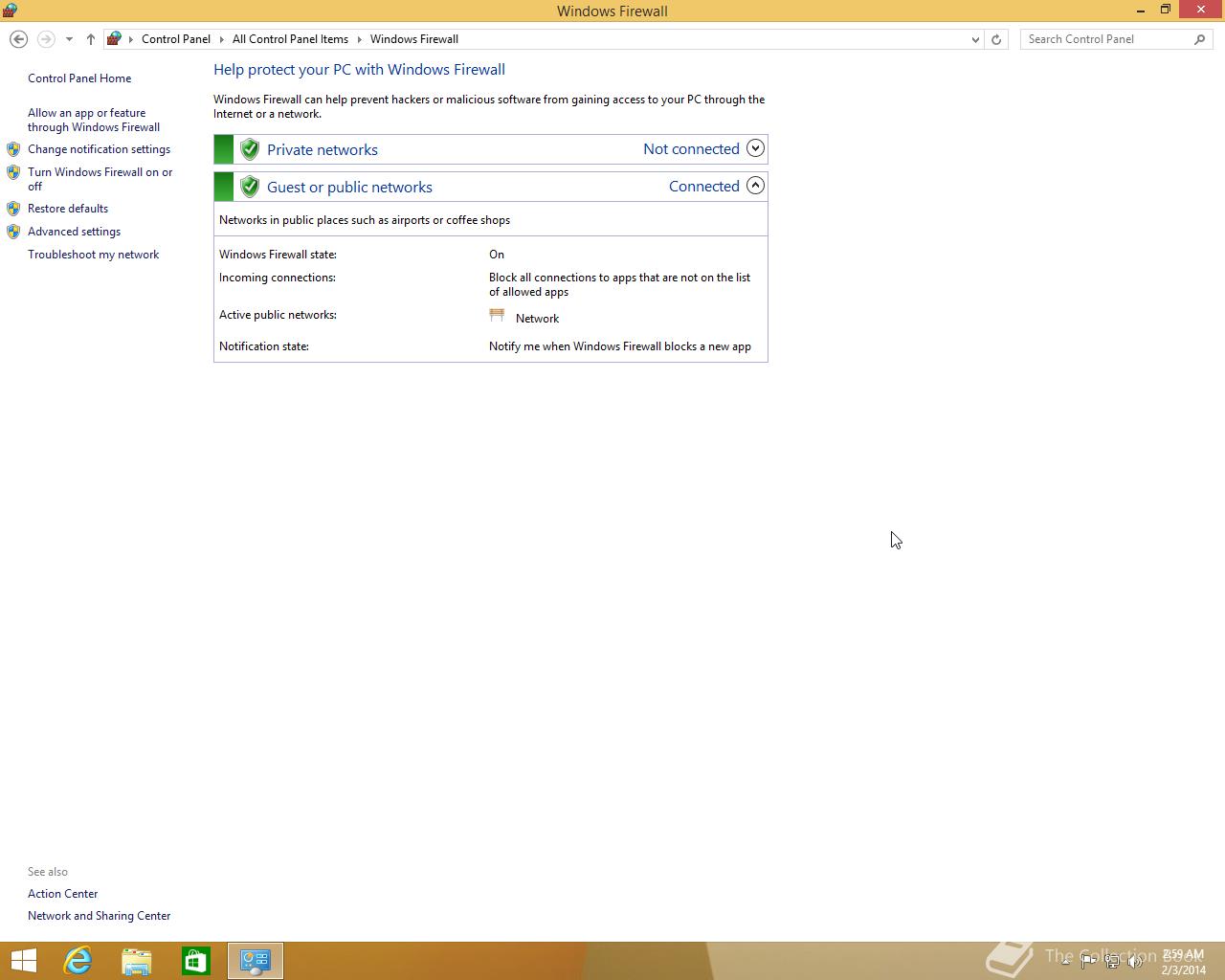The image size is (1225, 980).
Task: Click the Control Panel taskbar button
Action: click(x=256, y=961)
